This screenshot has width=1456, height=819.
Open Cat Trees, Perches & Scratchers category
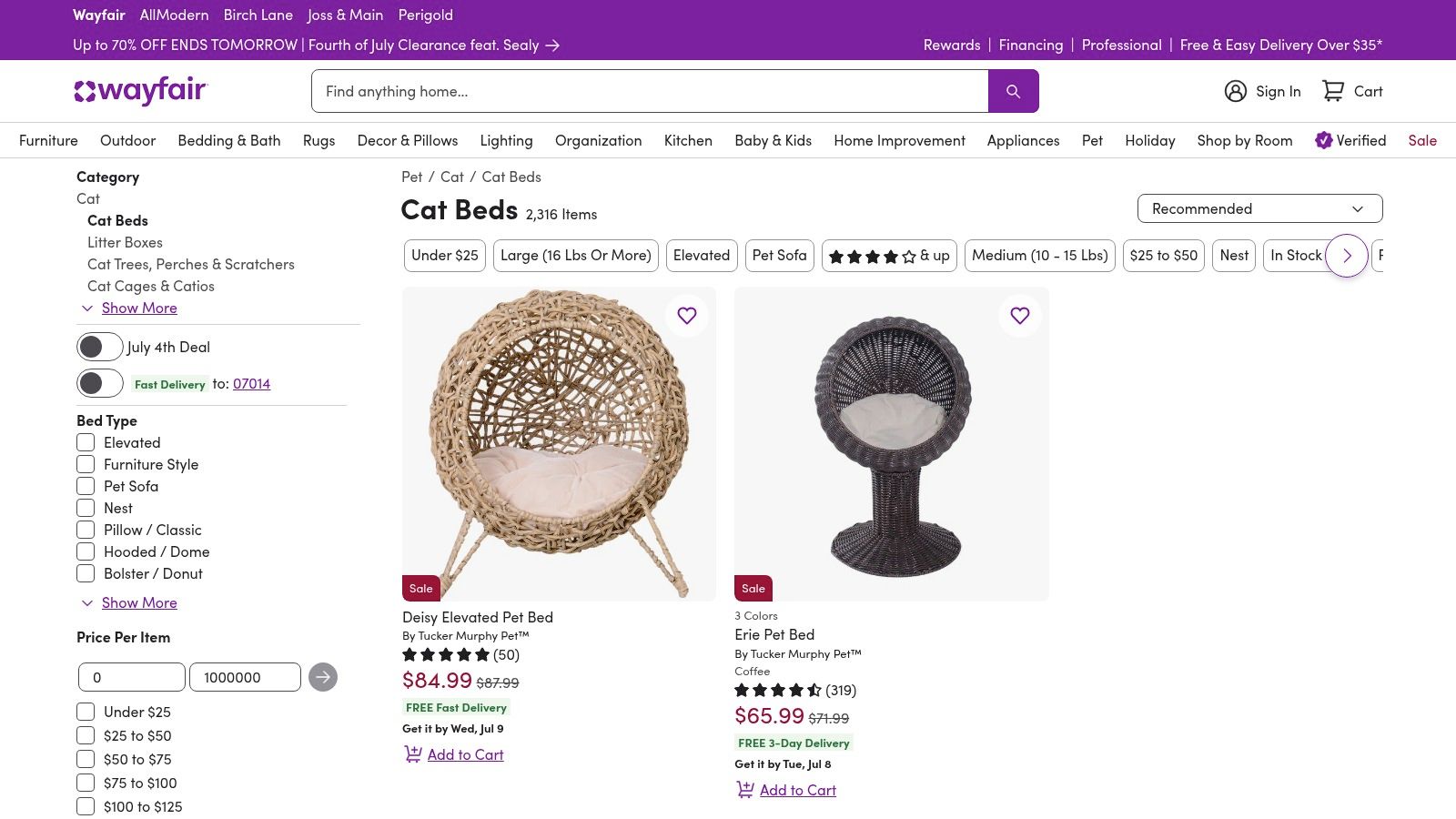[191, 264]
